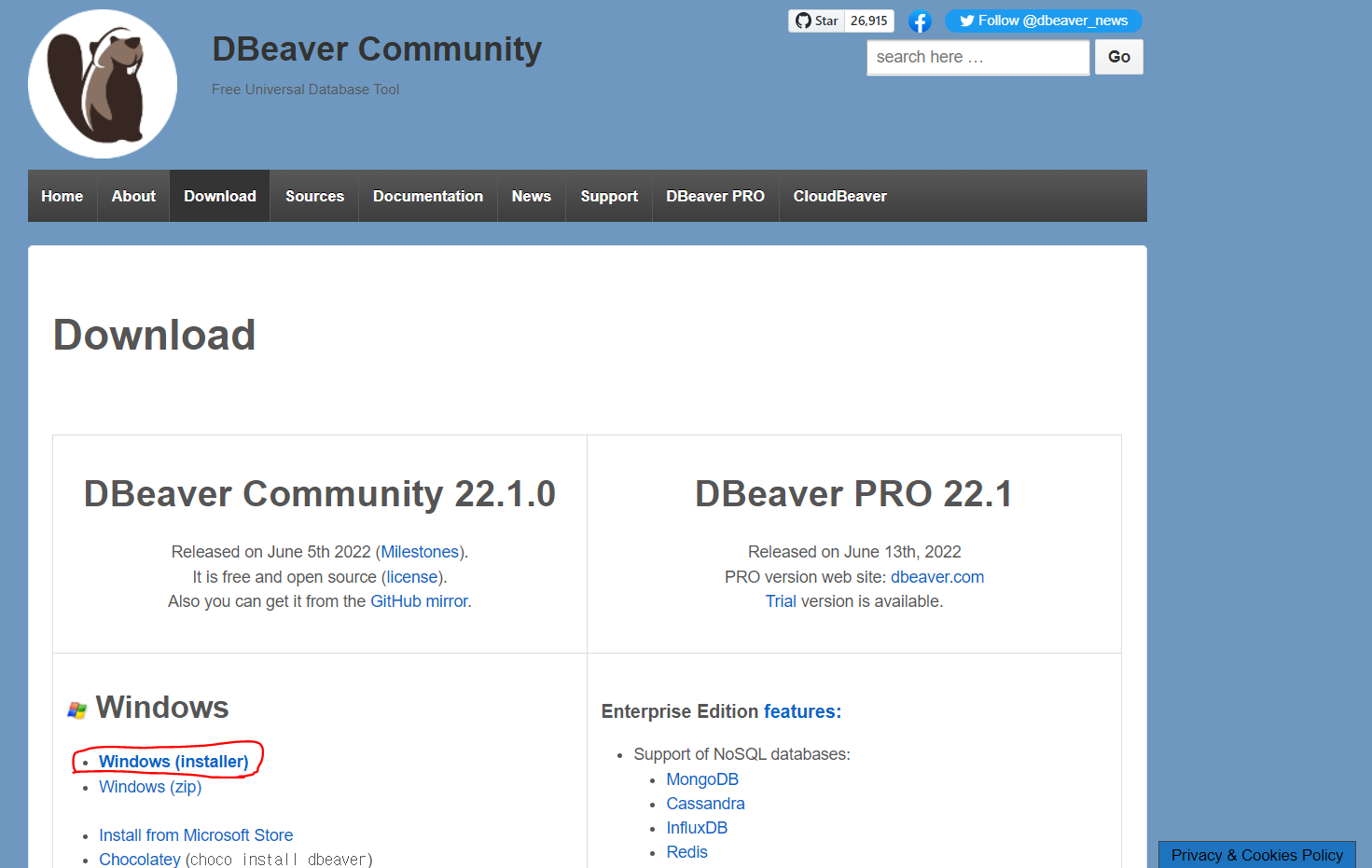Screen dimensions: 1372x868
Task: Click the GitHub Star button
Action: (816, 21)
